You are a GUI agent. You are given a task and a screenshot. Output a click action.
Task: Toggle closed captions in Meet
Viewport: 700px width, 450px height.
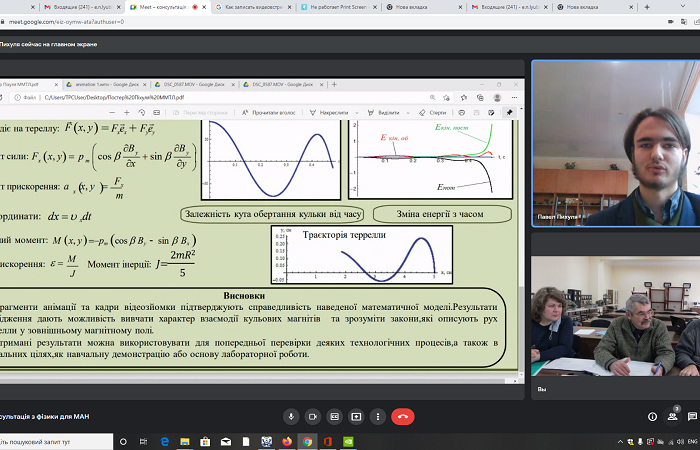pos(335,415)
